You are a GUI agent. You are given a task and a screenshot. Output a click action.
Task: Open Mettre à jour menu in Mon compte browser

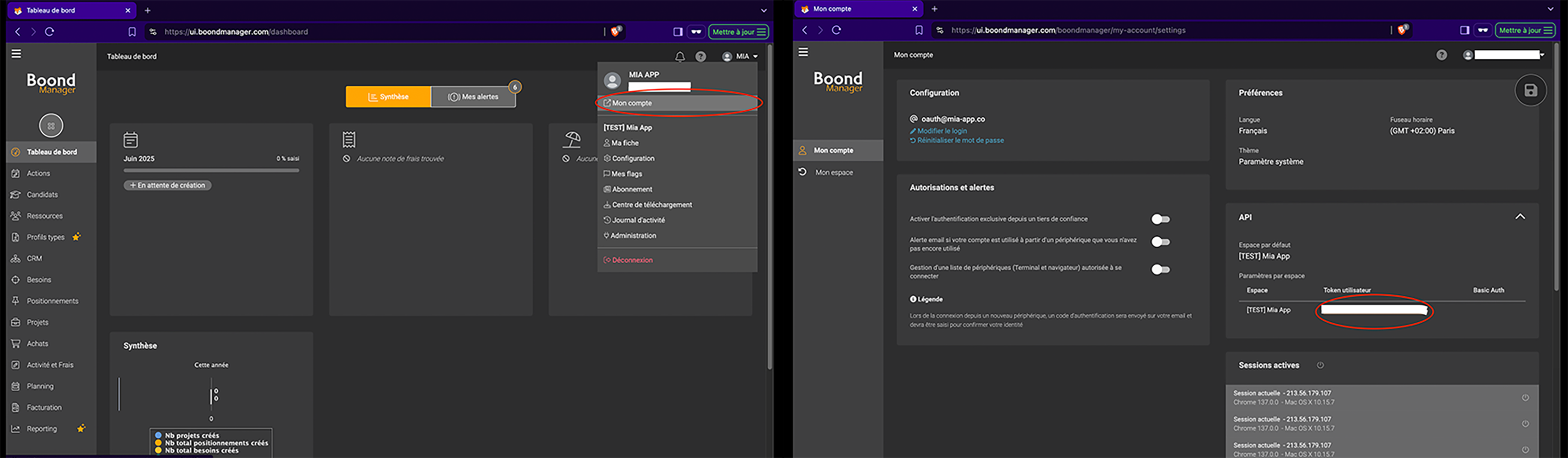(1525, 30)
